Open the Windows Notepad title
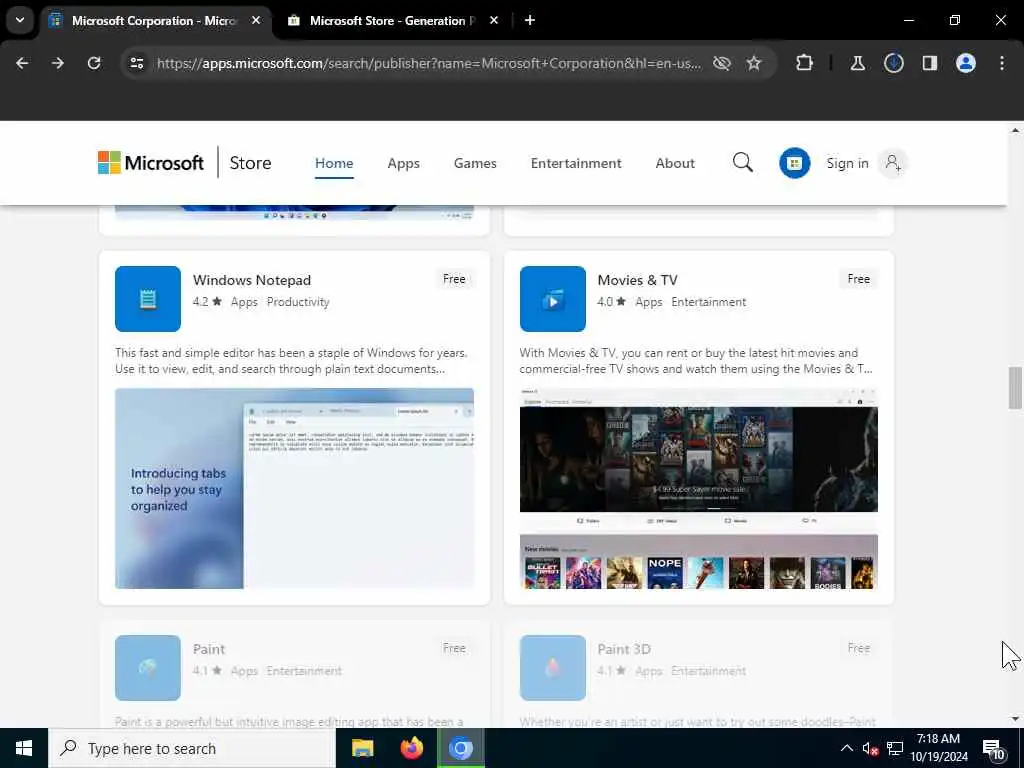The image size is (1024, 768). [251, 280]
